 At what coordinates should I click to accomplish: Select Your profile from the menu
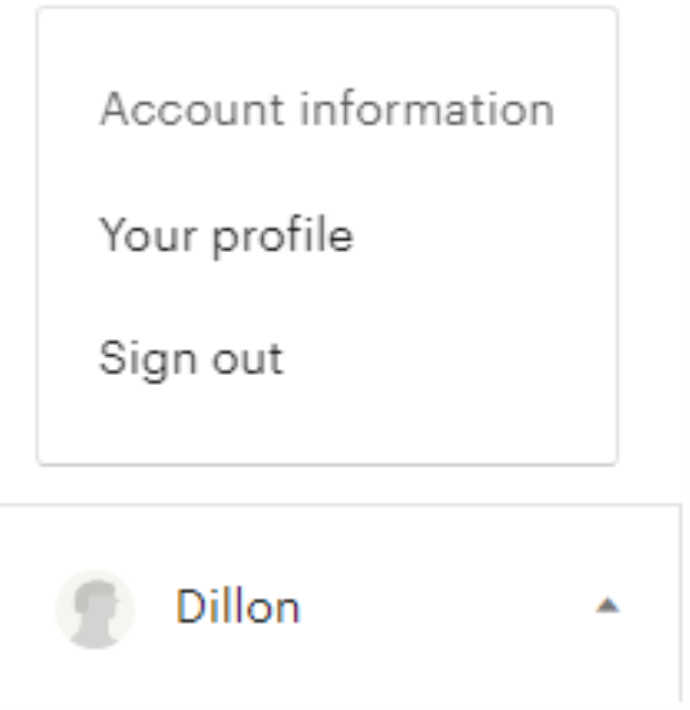pos(226,235)
